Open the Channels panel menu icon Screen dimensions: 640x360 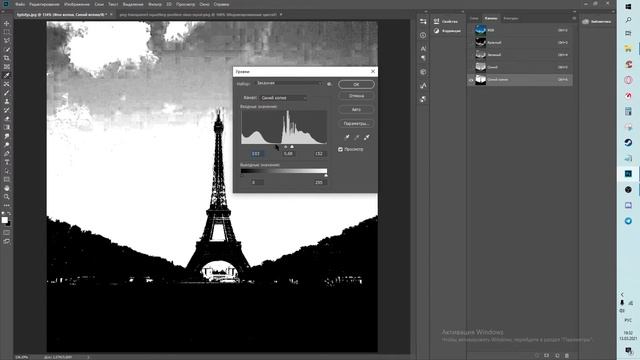point(574,18)
